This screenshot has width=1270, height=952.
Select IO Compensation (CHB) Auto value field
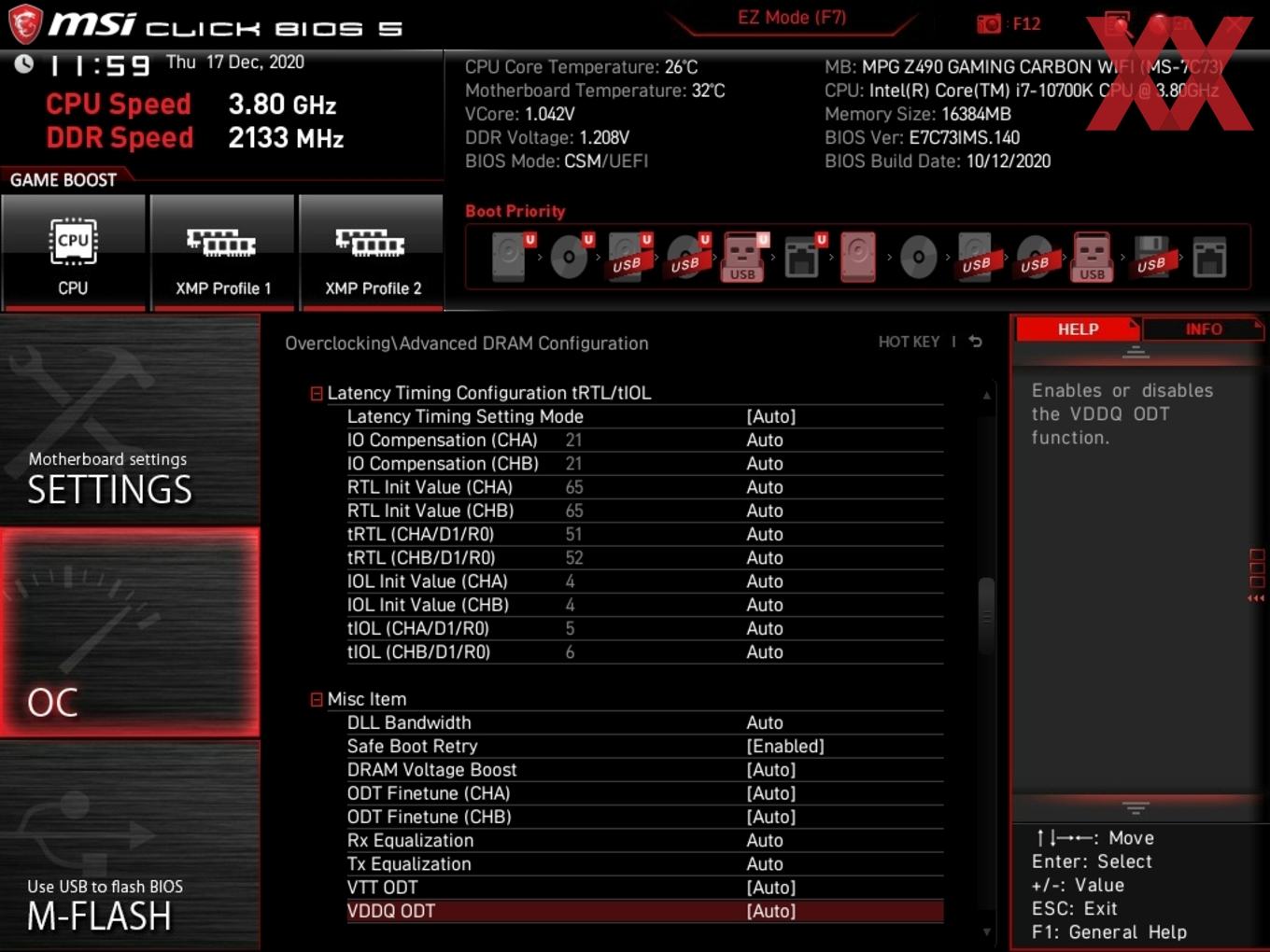click(x=764, y=464)
